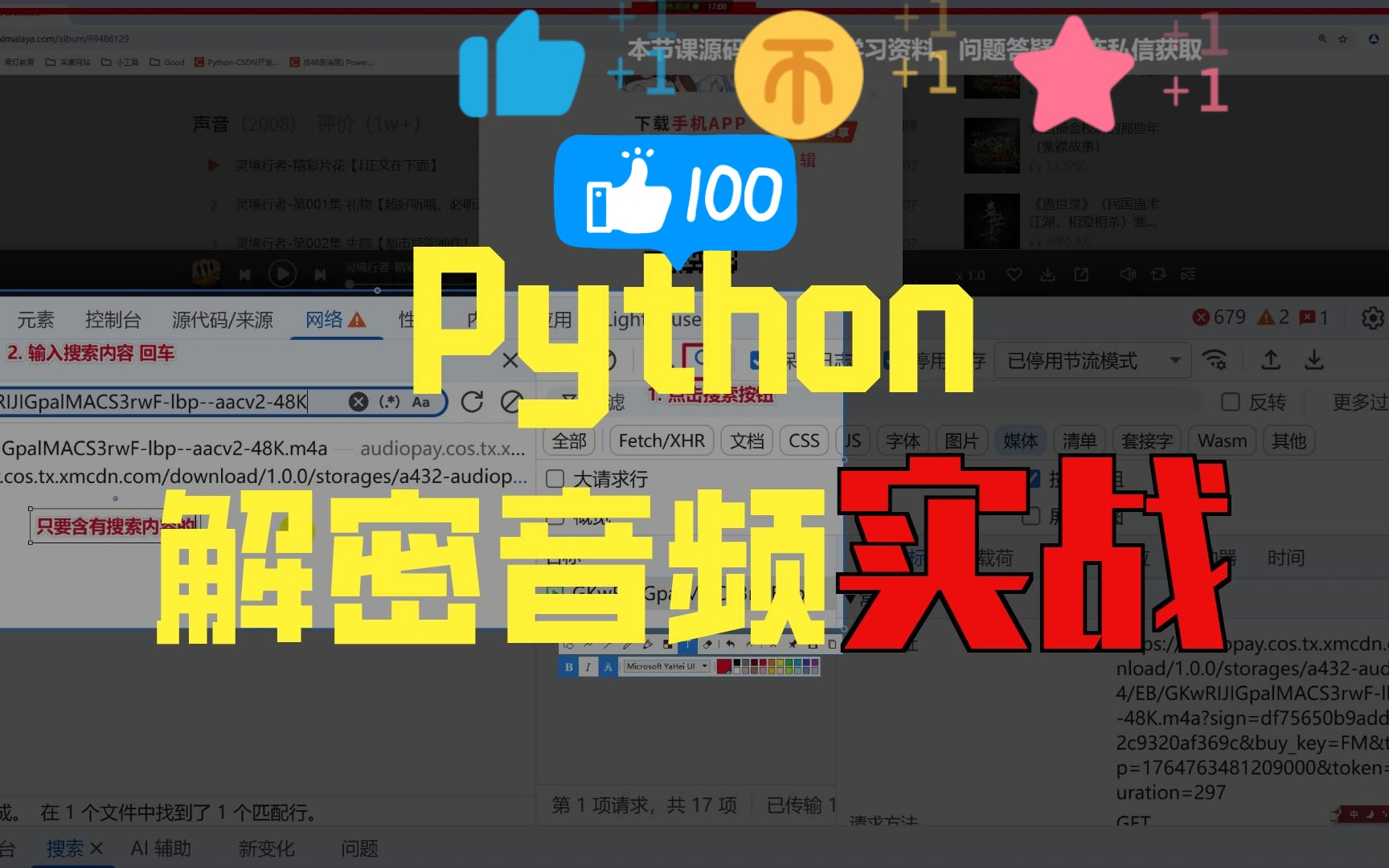Viewport: 1389px width, 868px height.
Task: Filter requests by 其他
Action: point(1289,440)
